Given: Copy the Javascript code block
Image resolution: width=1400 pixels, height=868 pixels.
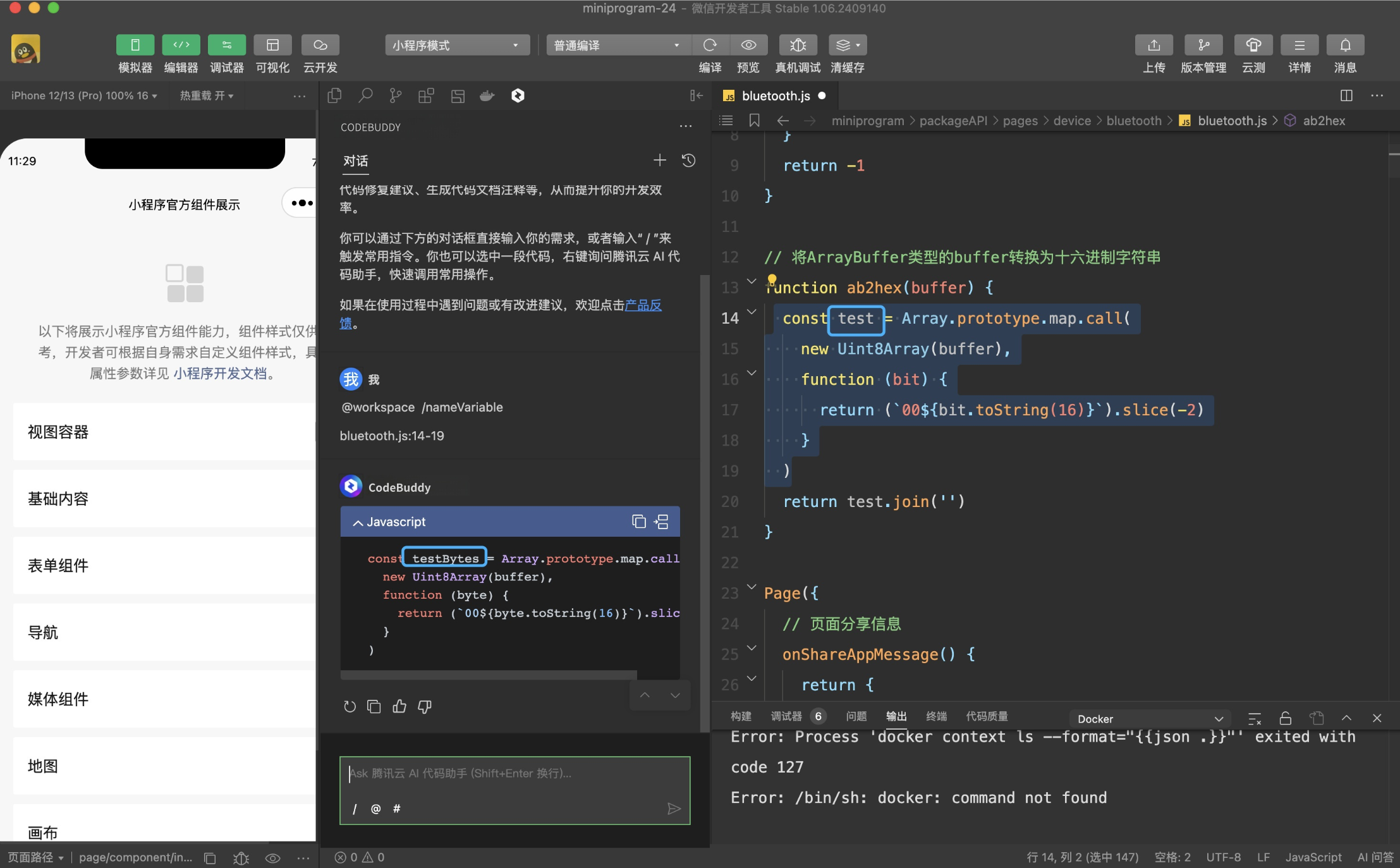Looking at the screenshot, I should (x=638, y=522).
